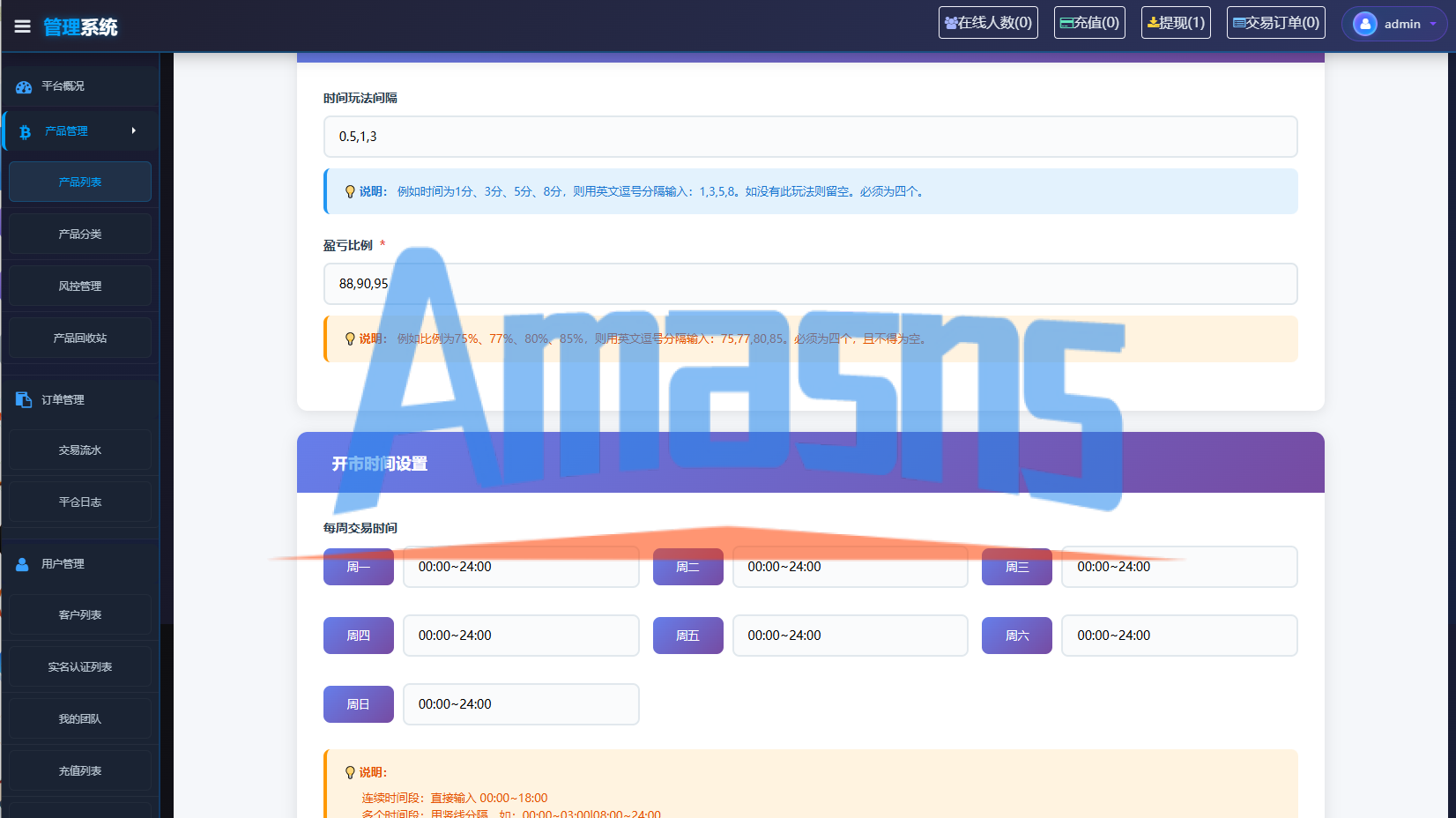
Task: Open 产品分类 in the sidebar
Action: tap(80, 234)
